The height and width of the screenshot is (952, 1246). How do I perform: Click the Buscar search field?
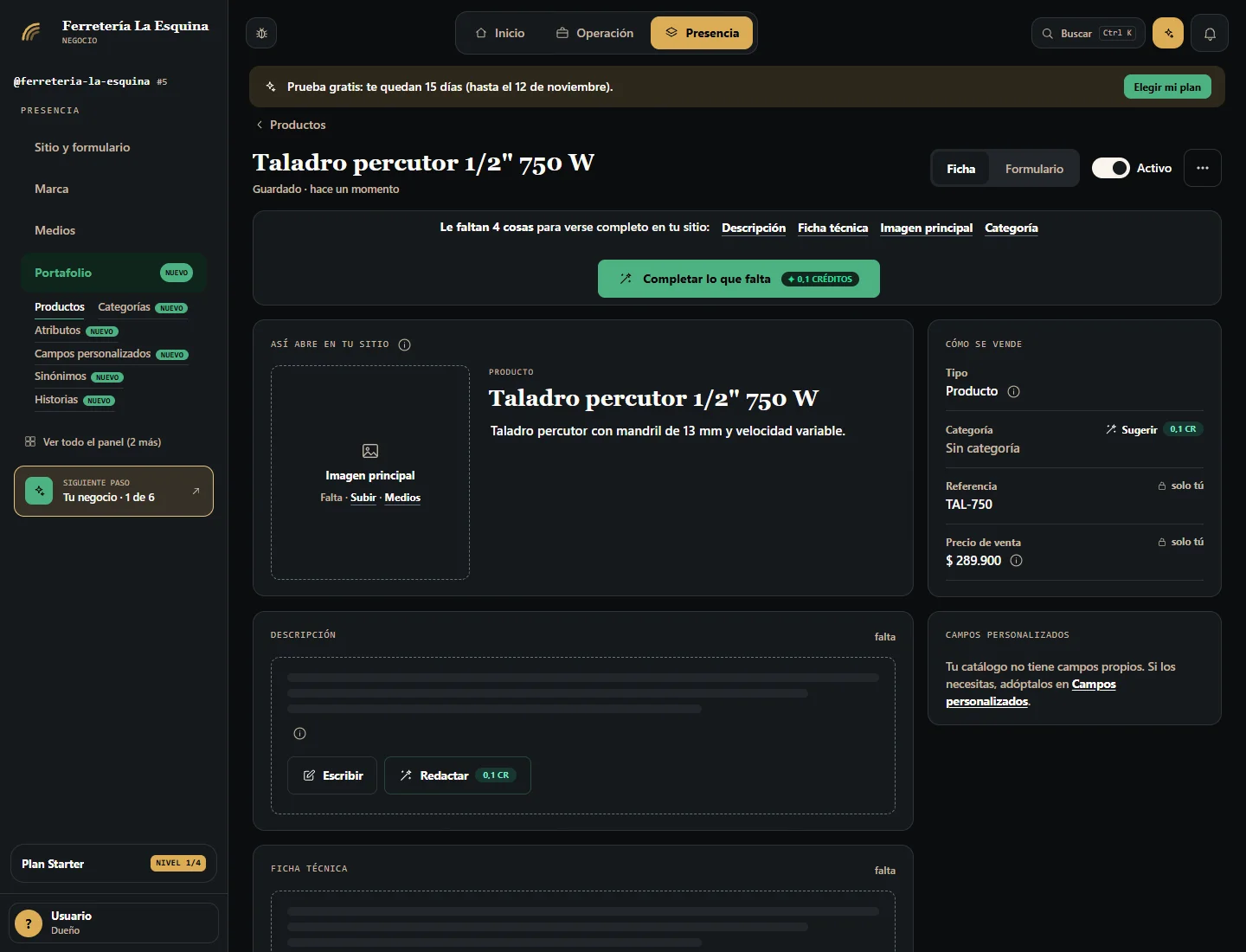pyautogui.click(x=1089, y=33)
